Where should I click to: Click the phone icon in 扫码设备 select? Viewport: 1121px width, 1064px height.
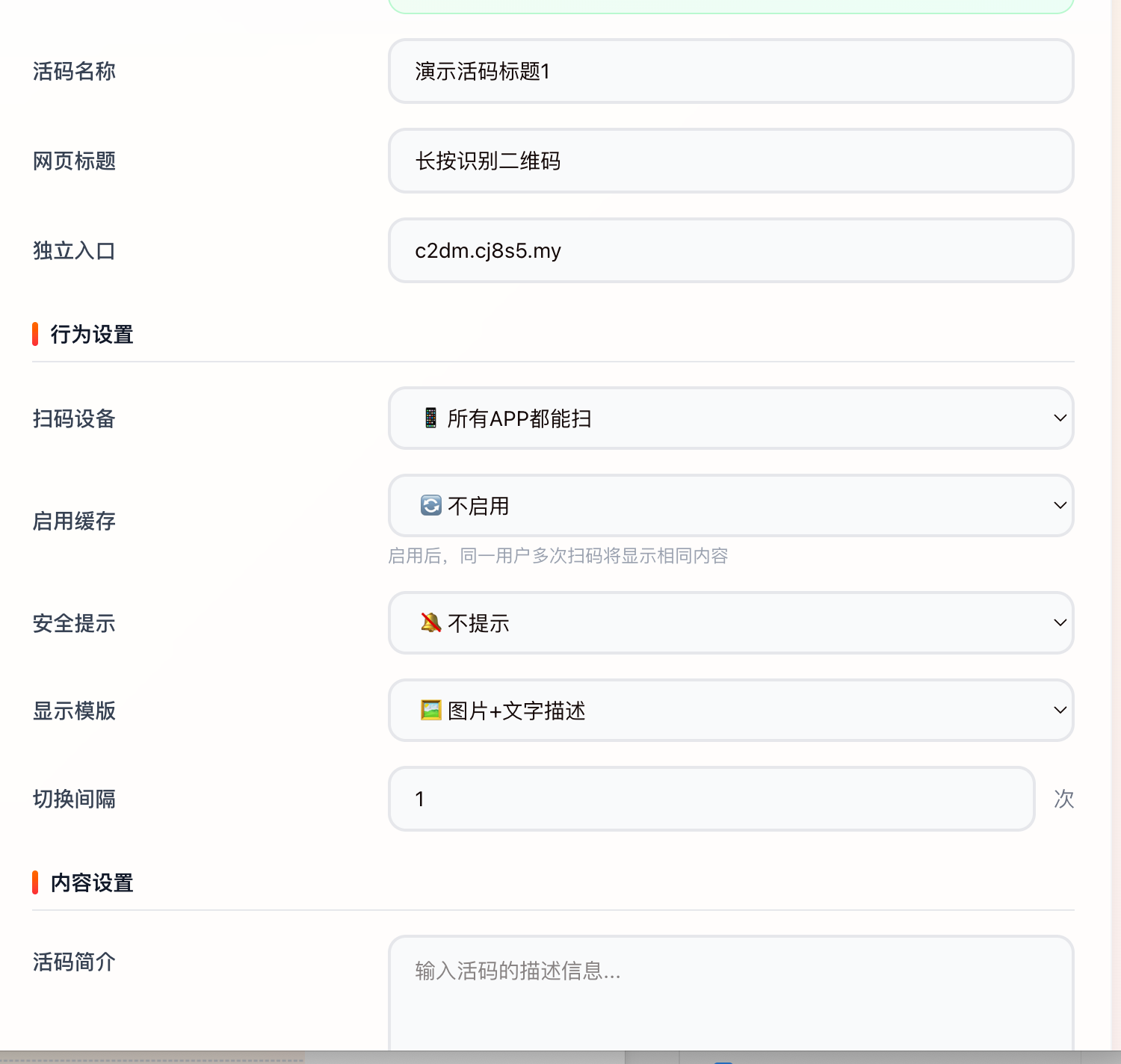[430, 418]
